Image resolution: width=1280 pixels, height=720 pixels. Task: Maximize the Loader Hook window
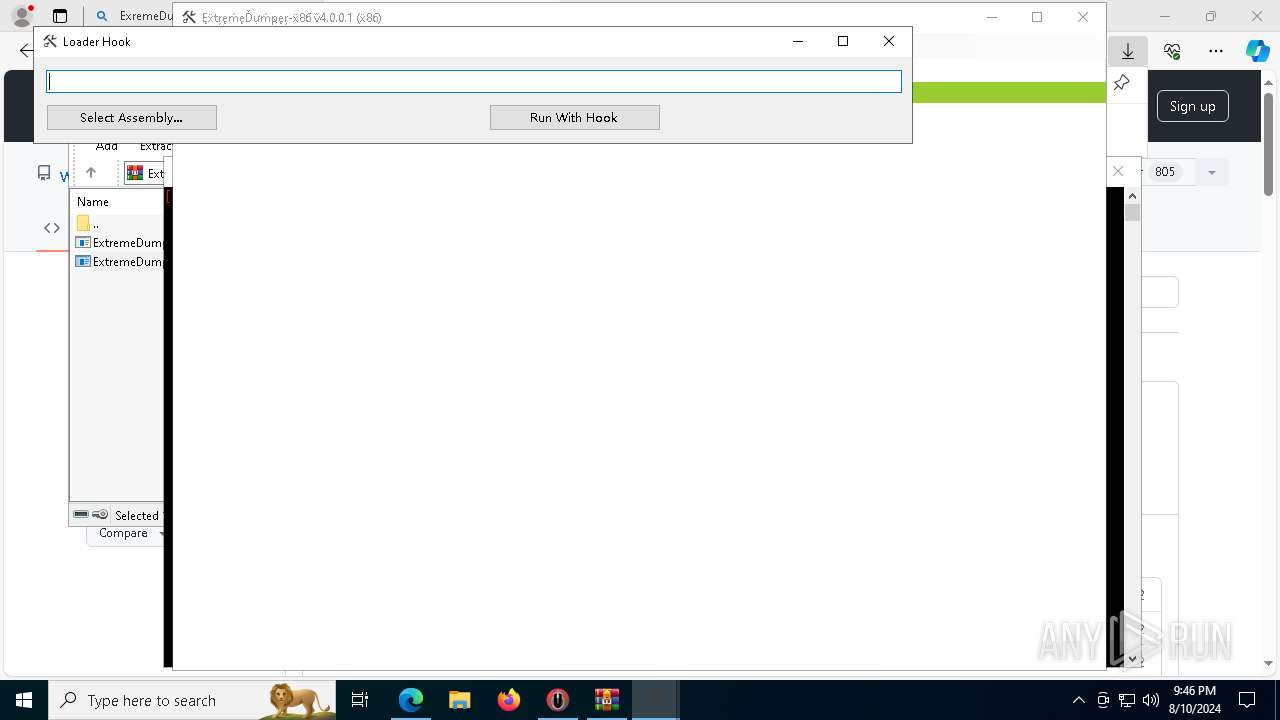tap(843, 41)
